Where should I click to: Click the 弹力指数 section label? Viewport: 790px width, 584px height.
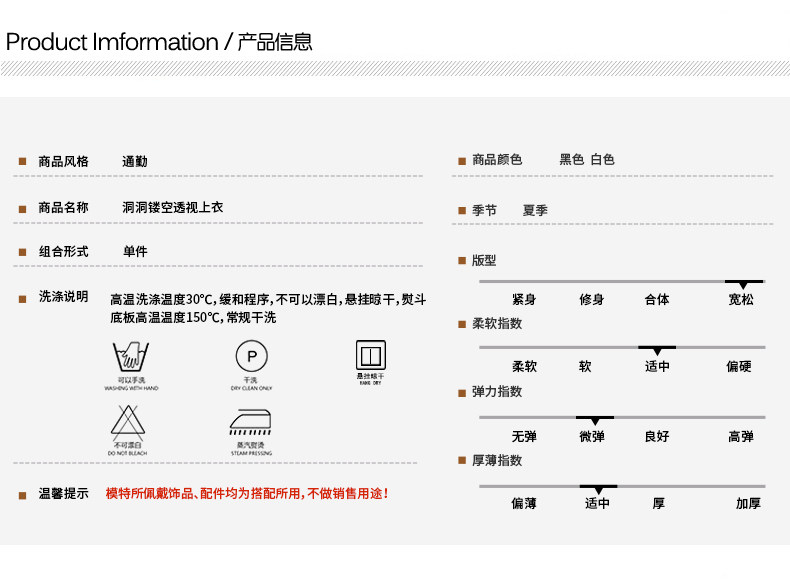[497, 392]
